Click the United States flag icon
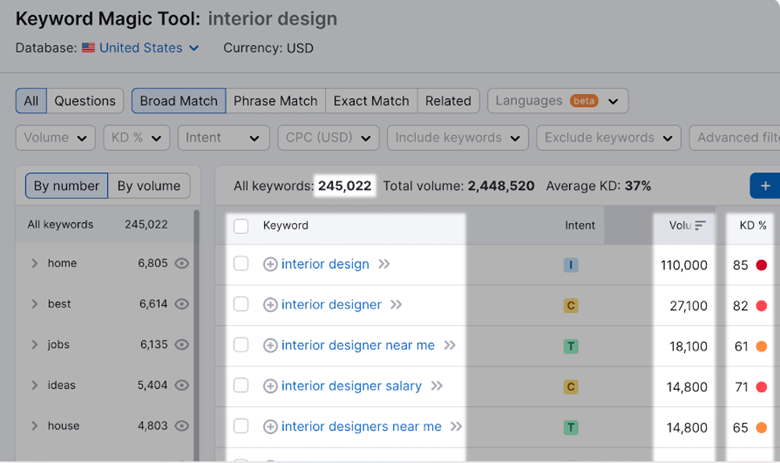The height and width of the screenshot is (463, 780). [x=89, y=48]
